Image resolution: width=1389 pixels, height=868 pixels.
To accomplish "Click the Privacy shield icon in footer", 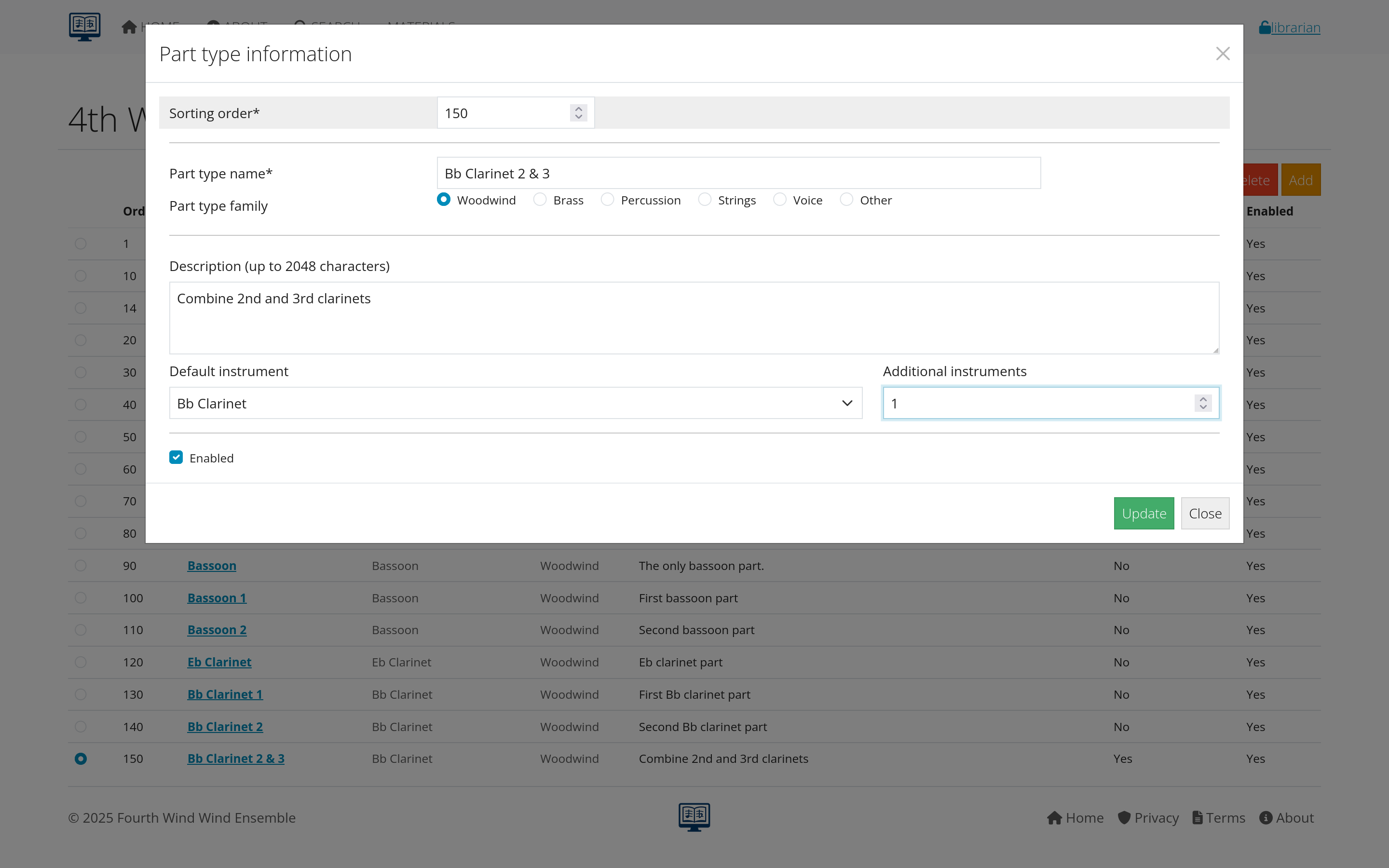I will (1124, 817).
